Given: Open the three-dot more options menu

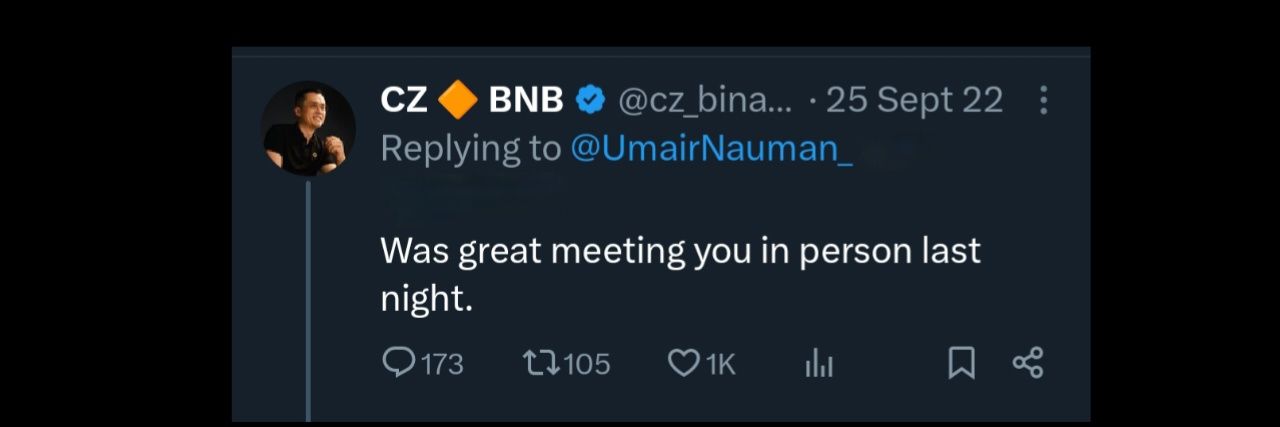Looking at the screenshot, I should point(1043,100).
